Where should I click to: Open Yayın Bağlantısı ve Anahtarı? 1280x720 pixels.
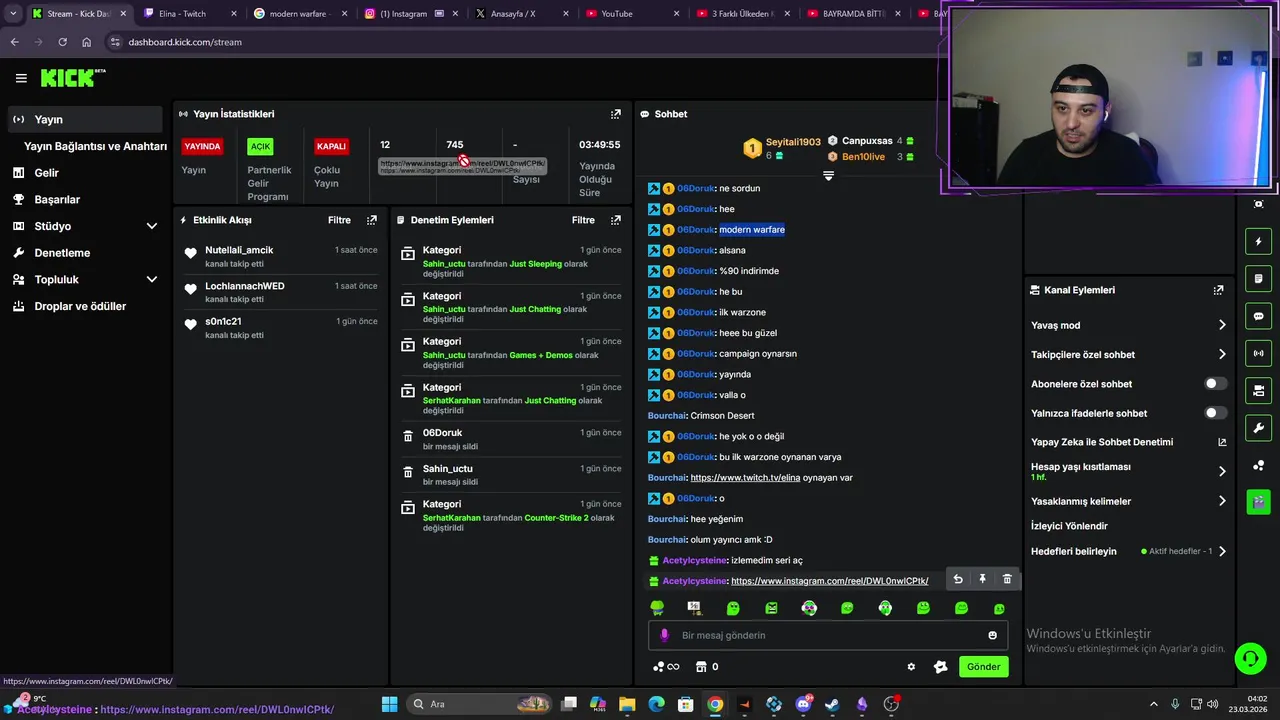point(95,146)
